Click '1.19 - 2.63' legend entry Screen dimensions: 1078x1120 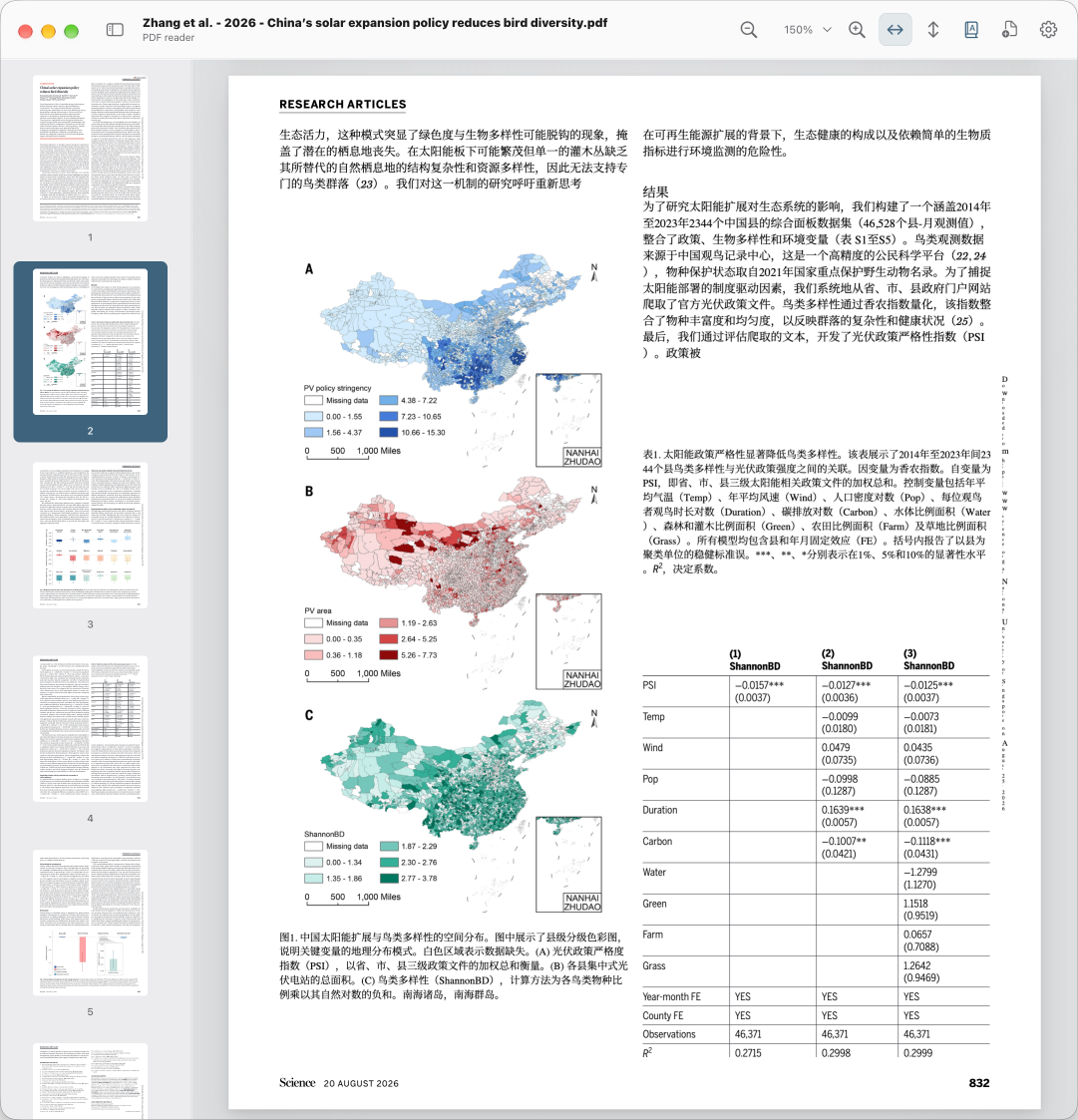[x=409, y=623]
